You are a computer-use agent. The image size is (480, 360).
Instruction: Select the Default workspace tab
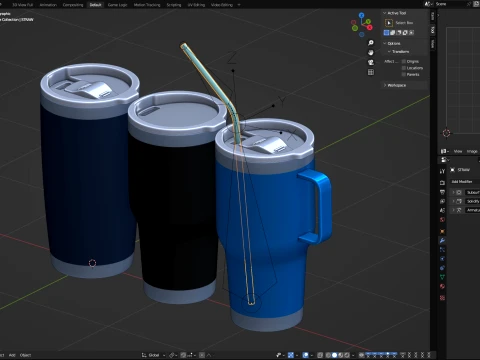(95, 5)
